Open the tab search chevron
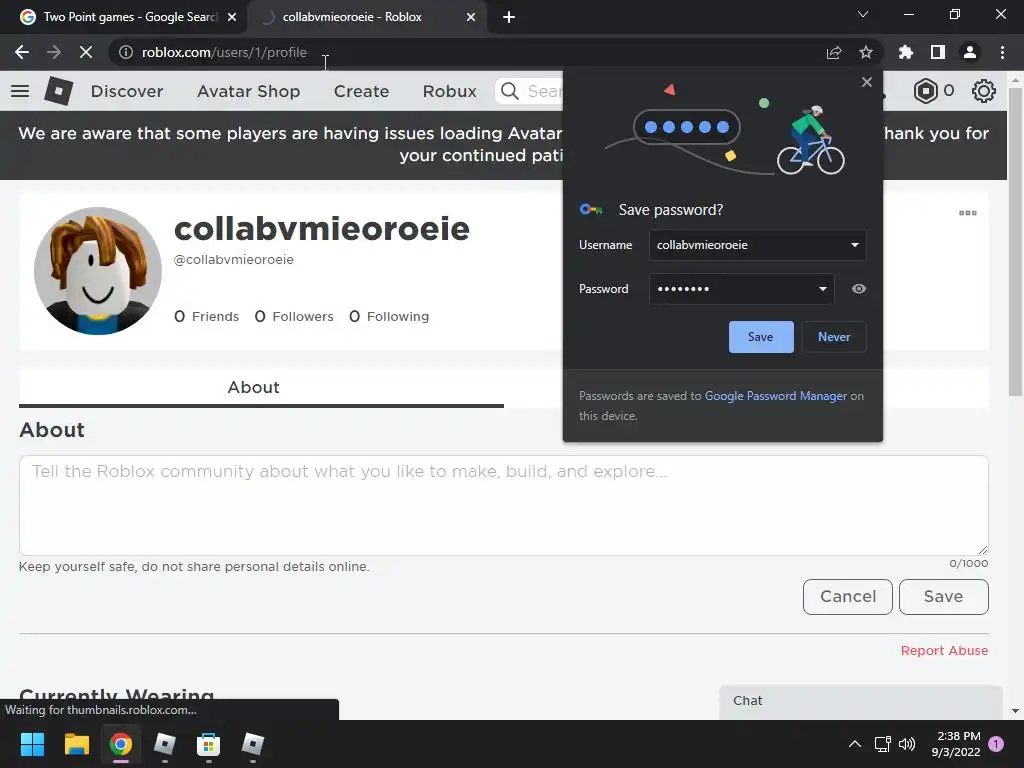Image resolution: width=1024 pixels, height=768 pixels. tap(863, 14)
